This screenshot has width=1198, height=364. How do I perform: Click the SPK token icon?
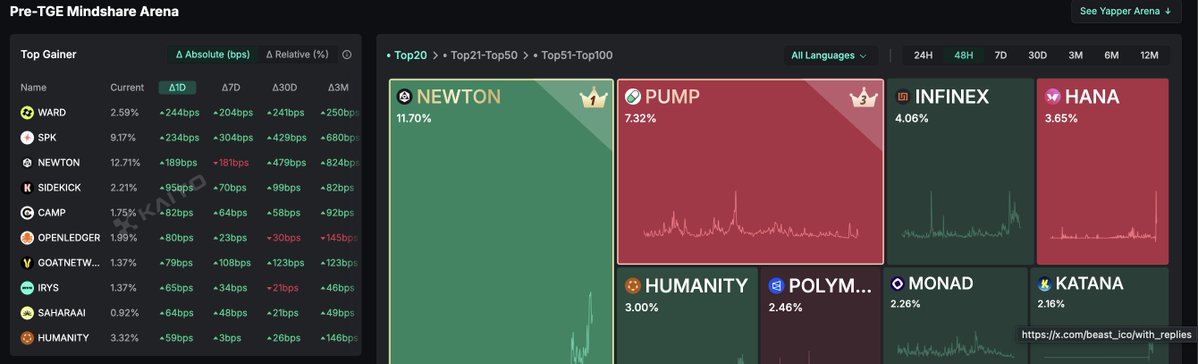click(x=27, y=138)
